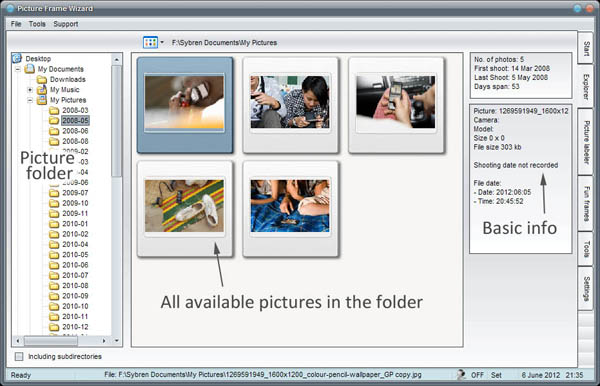Switch to the Explorer tab

point(585,86)
